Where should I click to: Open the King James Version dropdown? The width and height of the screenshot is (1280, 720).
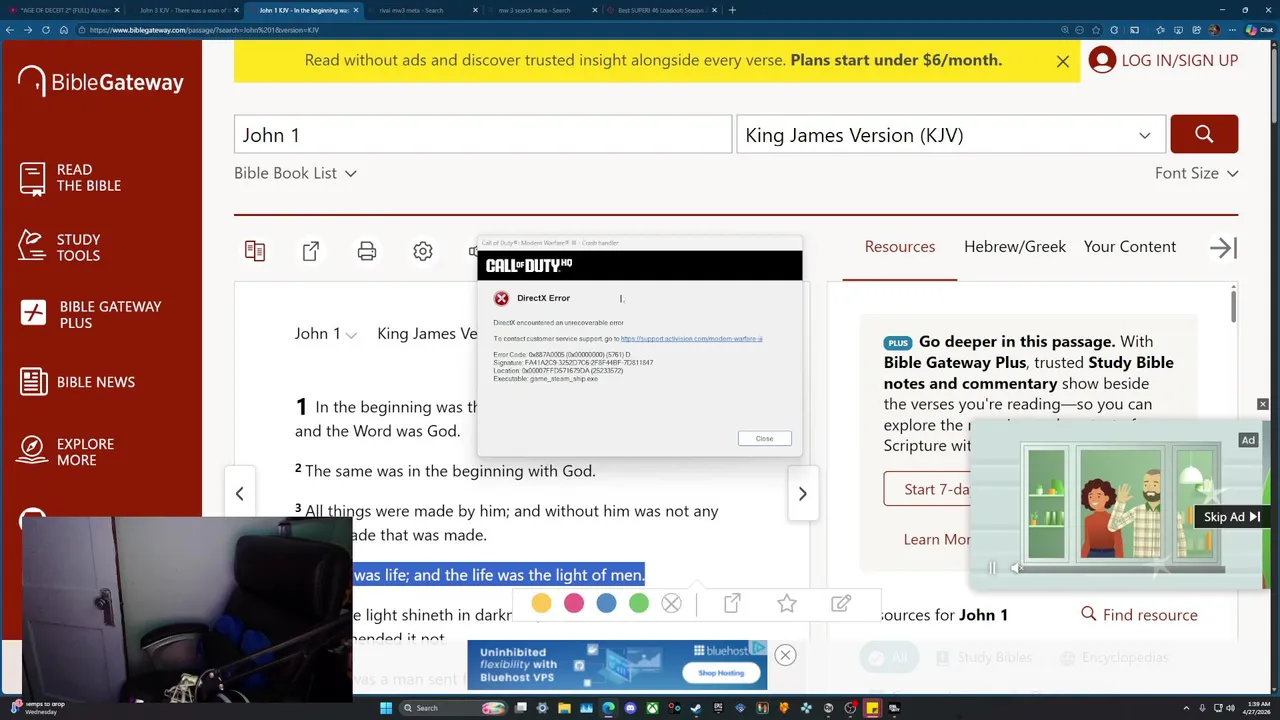(x=950, y=135)
